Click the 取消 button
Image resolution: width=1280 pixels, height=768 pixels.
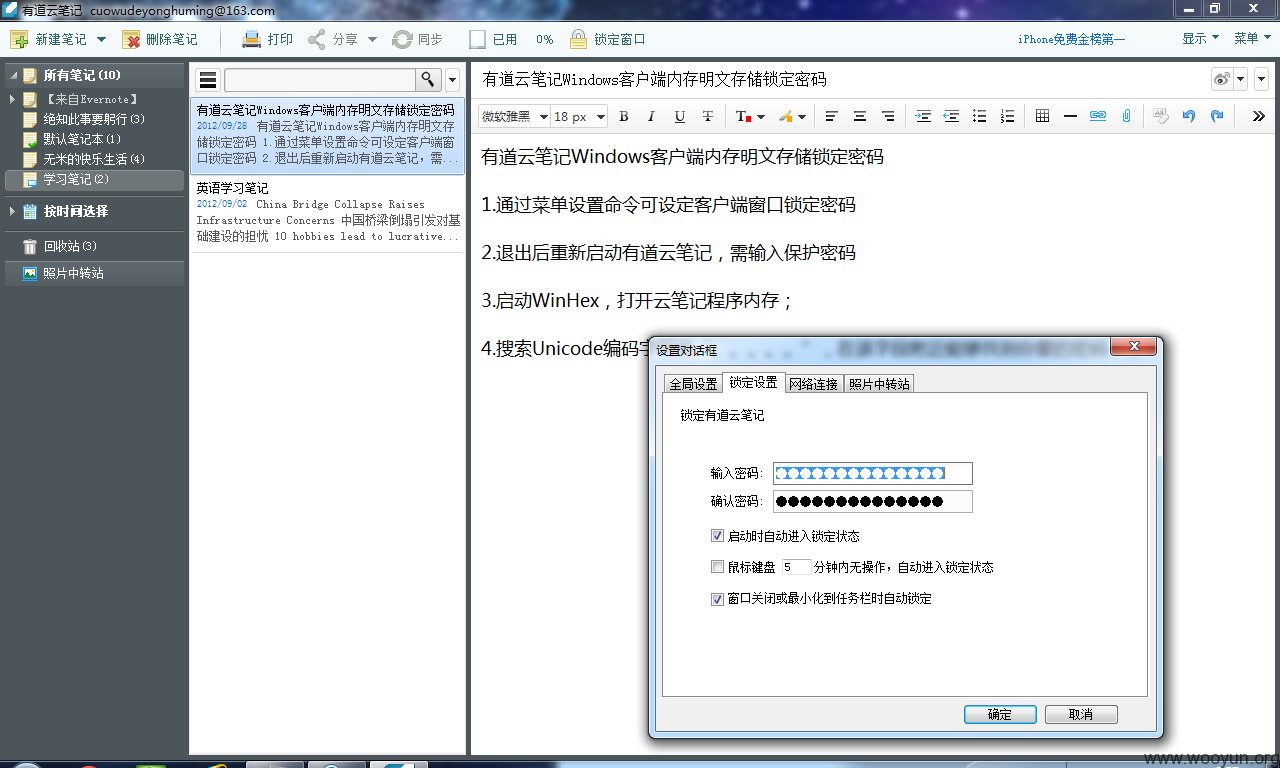pyautogui.click(x=1081, y=714)
